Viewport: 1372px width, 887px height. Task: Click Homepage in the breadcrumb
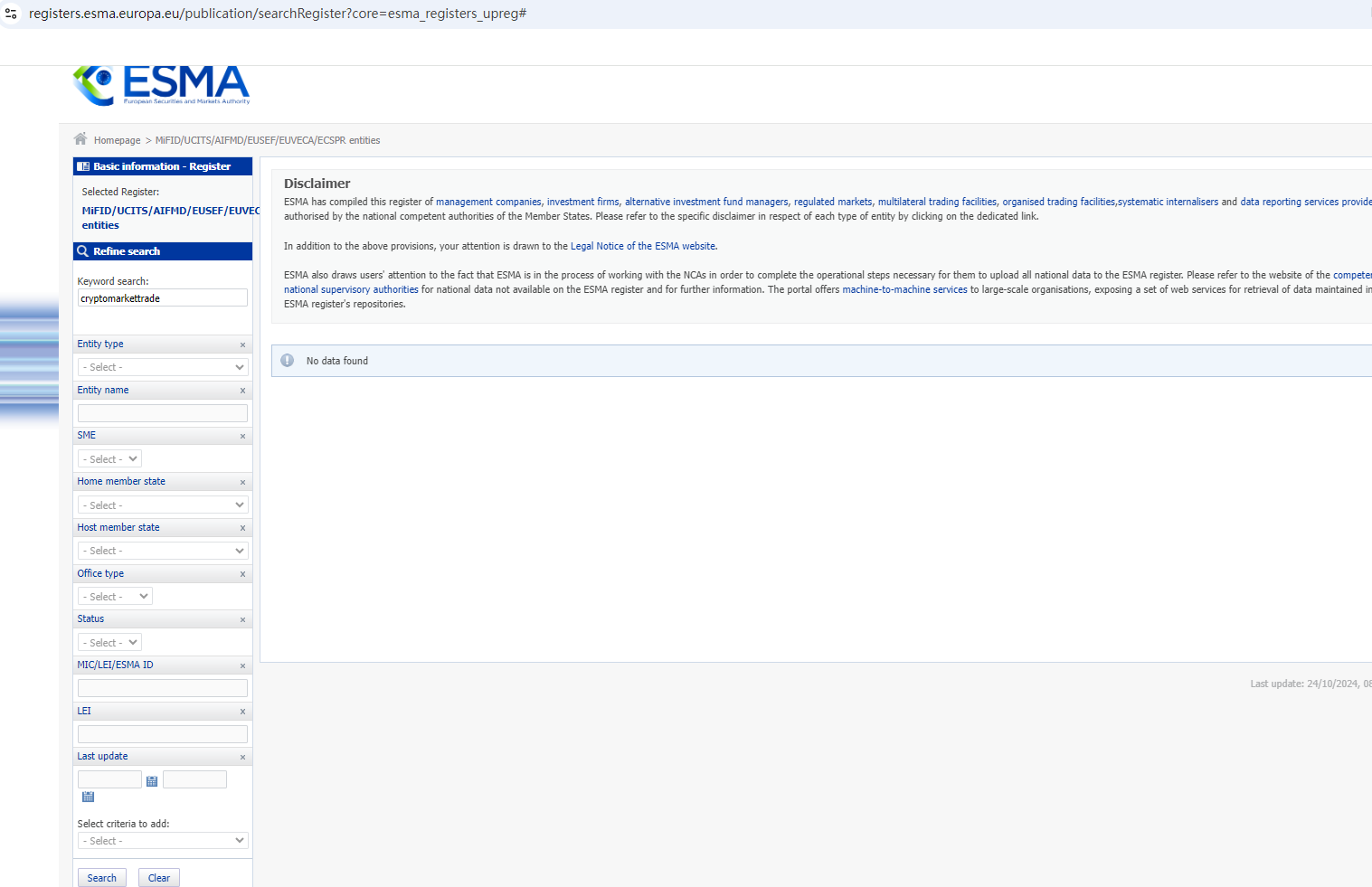point(117,141)
